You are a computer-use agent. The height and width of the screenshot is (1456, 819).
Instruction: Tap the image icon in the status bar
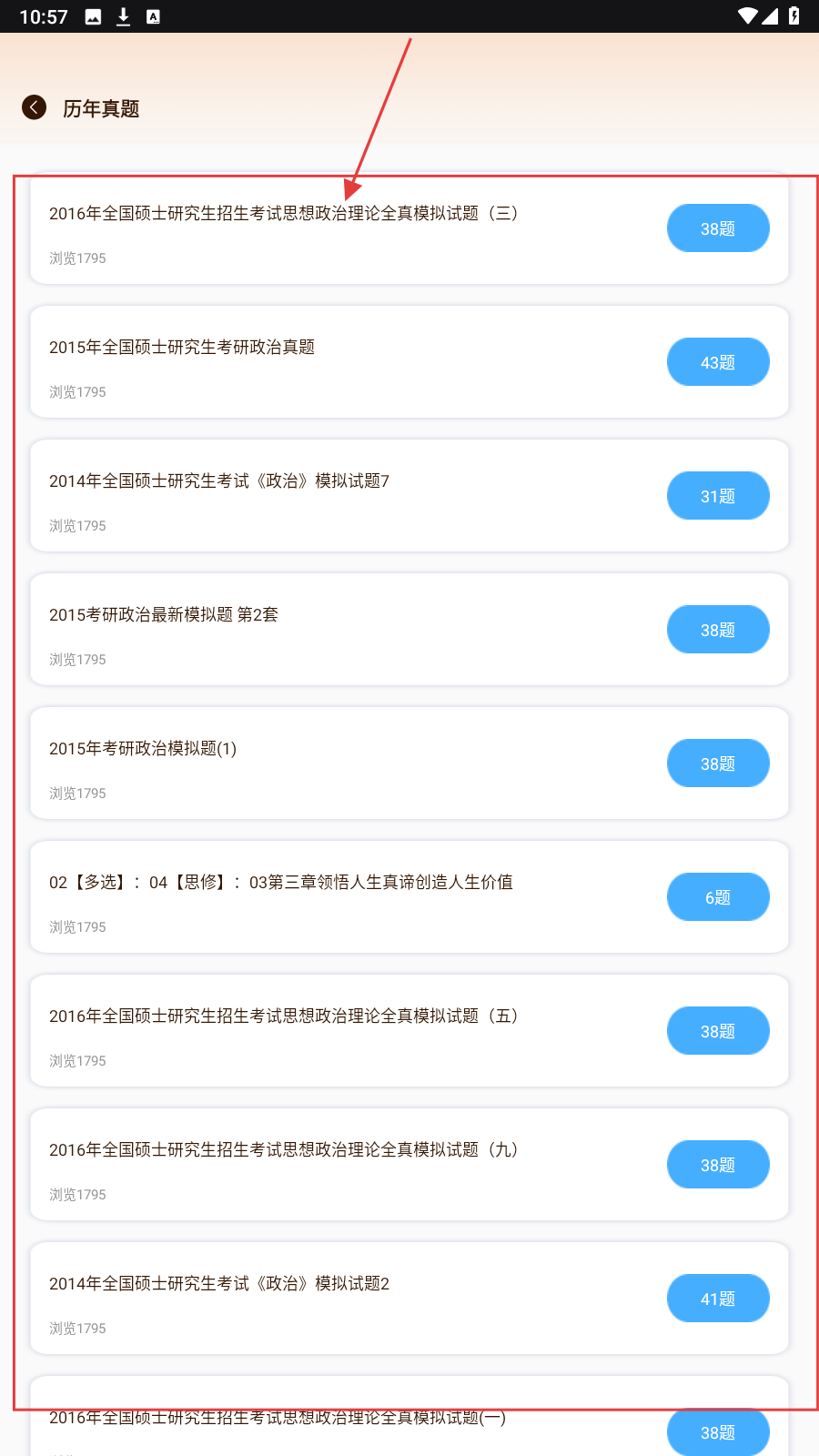click(93, 16)
